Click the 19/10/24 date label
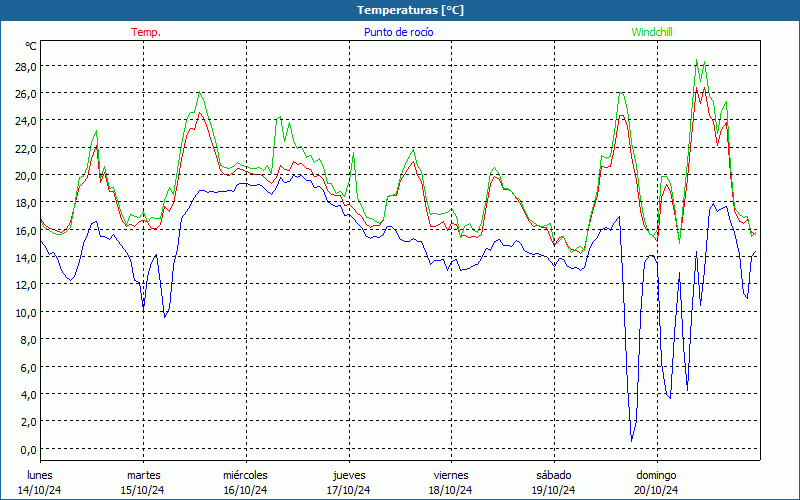This screenshot has width=800, height=500. (554, 490)
